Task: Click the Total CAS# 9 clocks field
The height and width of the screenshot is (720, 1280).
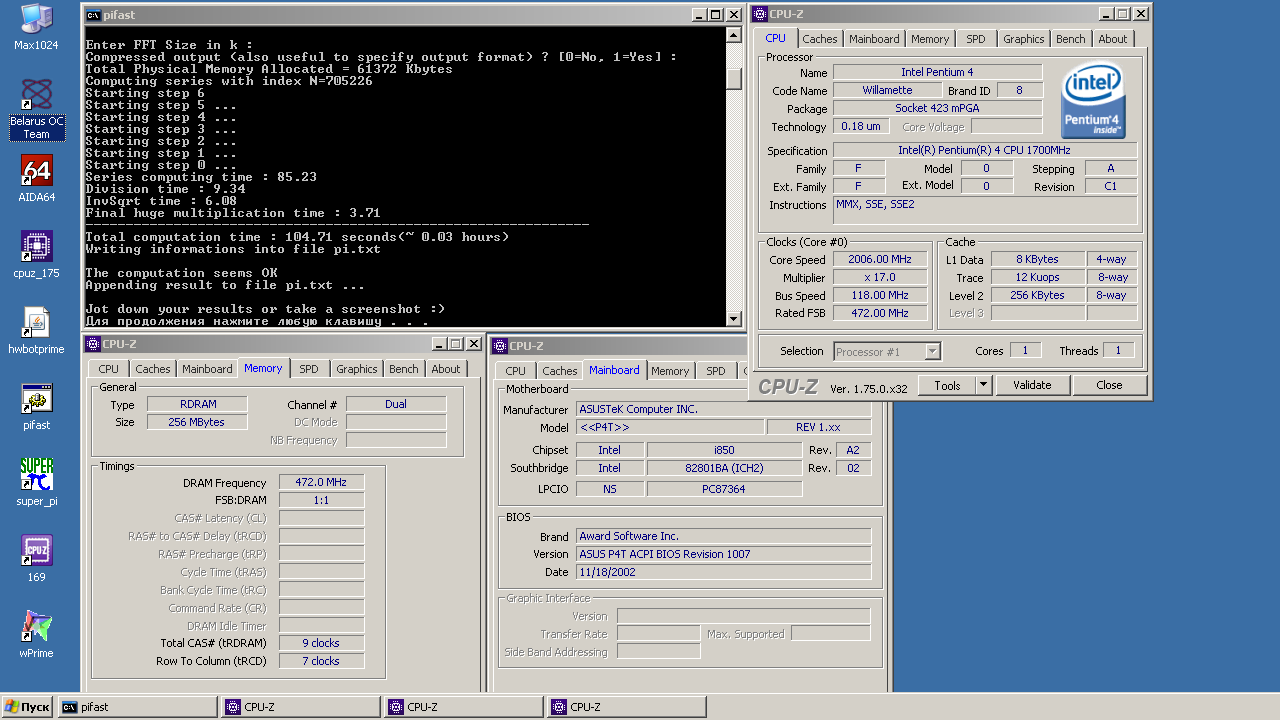Action: tap(321, 643)
